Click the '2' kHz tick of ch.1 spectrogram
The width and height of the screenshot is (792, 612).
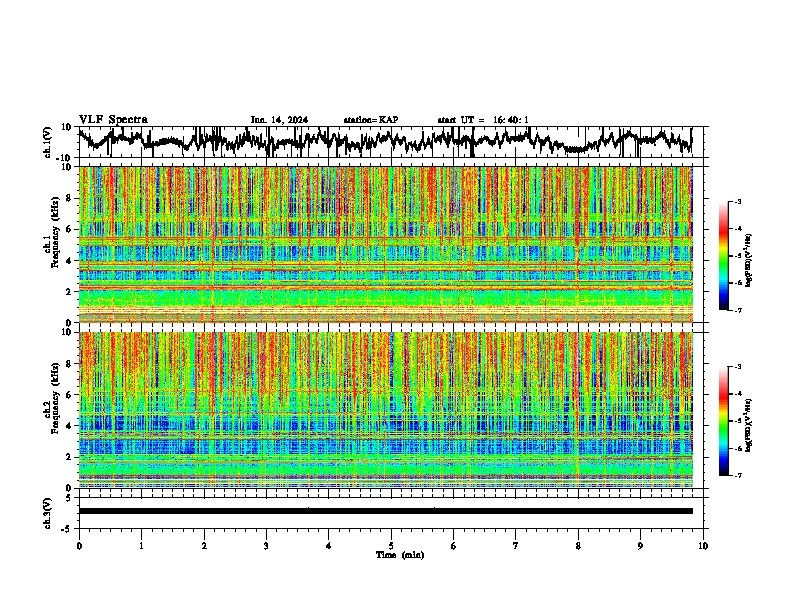[x=70, y=291]
